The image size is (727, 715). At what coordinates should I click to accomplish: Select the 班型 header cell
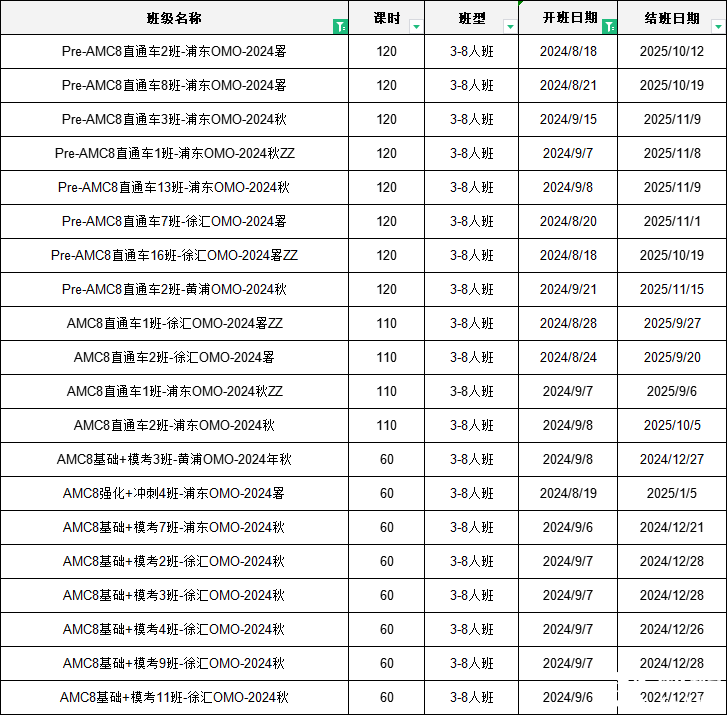click(x=472, y=18)
